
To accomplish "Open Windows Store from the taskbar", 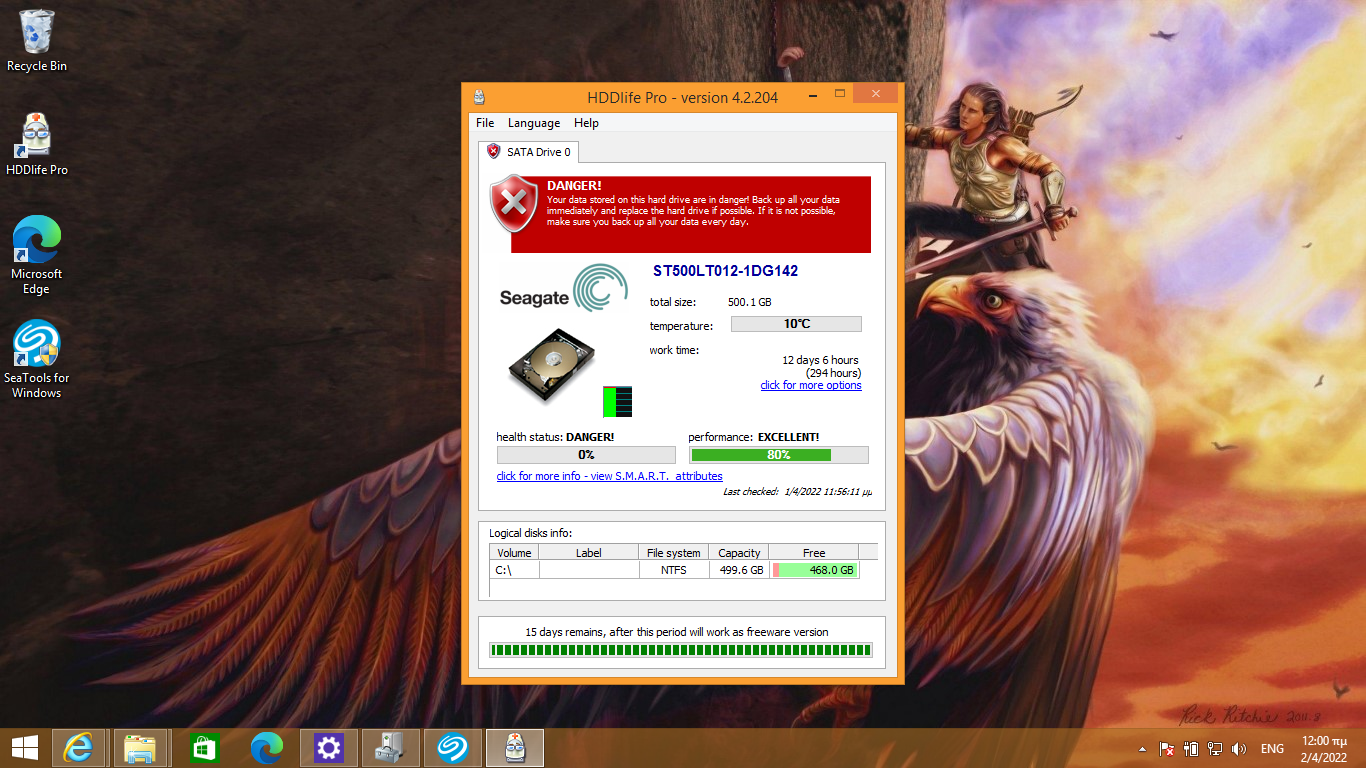I will coord(204,748).
